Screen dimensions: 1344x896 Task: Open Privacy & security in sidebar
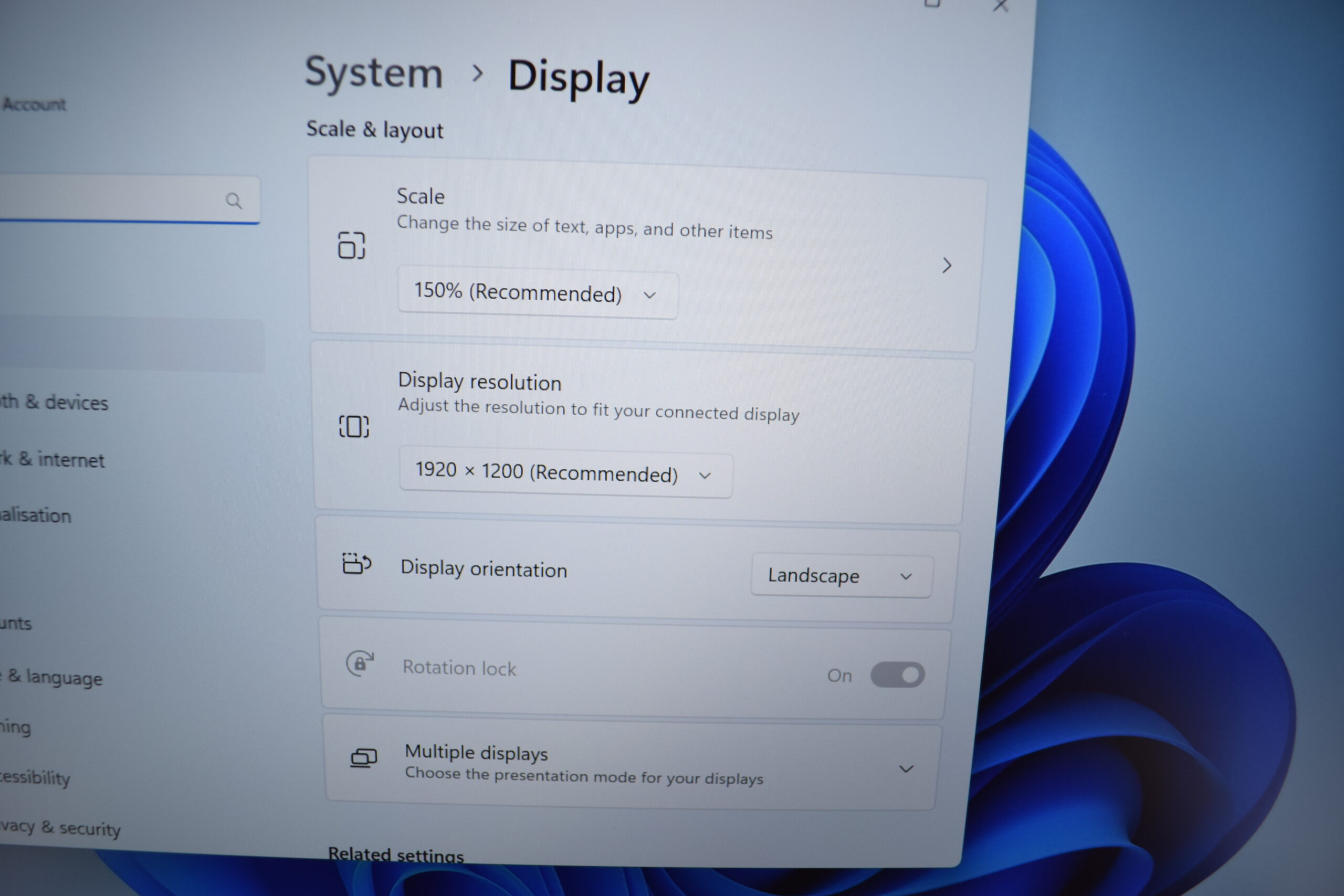(x=60, y=827)
